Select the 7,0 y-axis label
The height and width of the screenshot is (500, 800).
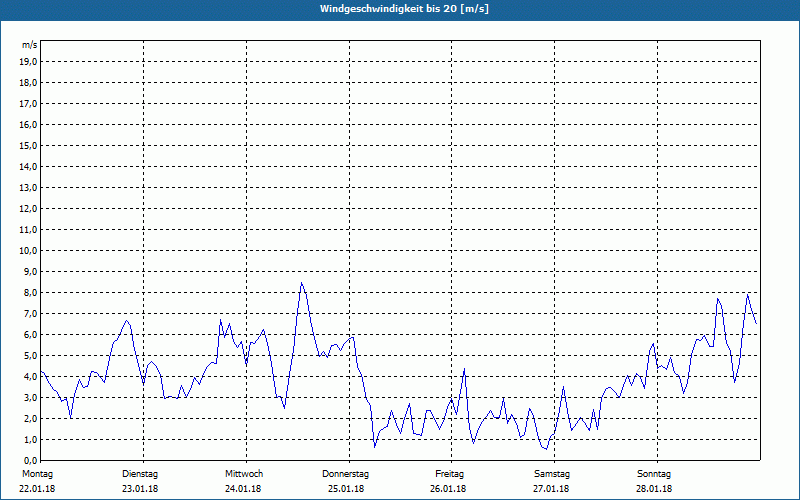(x=30, y=313)
